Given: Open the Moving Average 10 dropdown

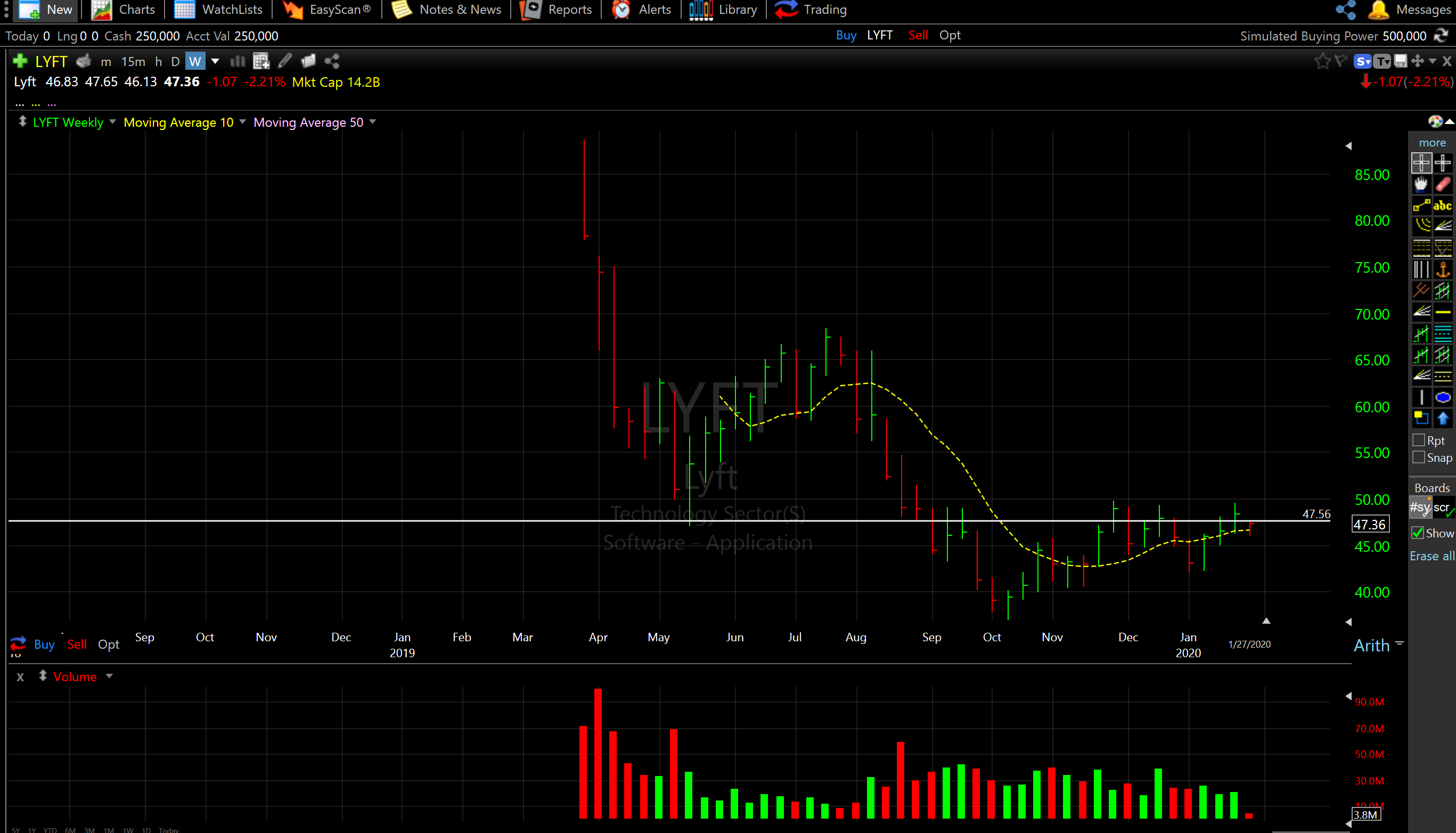Looking at the screenshot, I should point(242,122).
